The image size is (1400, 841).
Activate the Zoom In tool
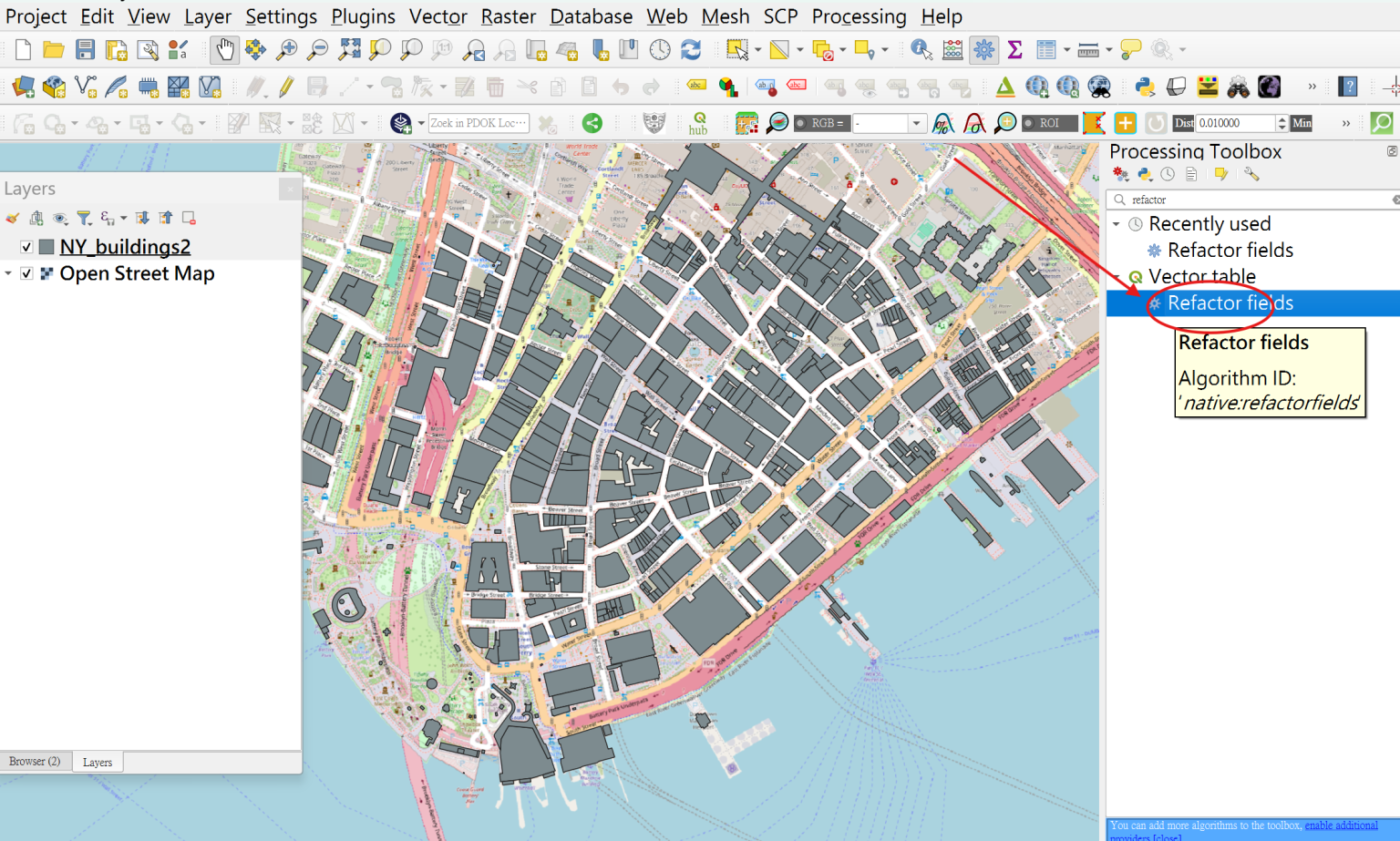[286, 50]
